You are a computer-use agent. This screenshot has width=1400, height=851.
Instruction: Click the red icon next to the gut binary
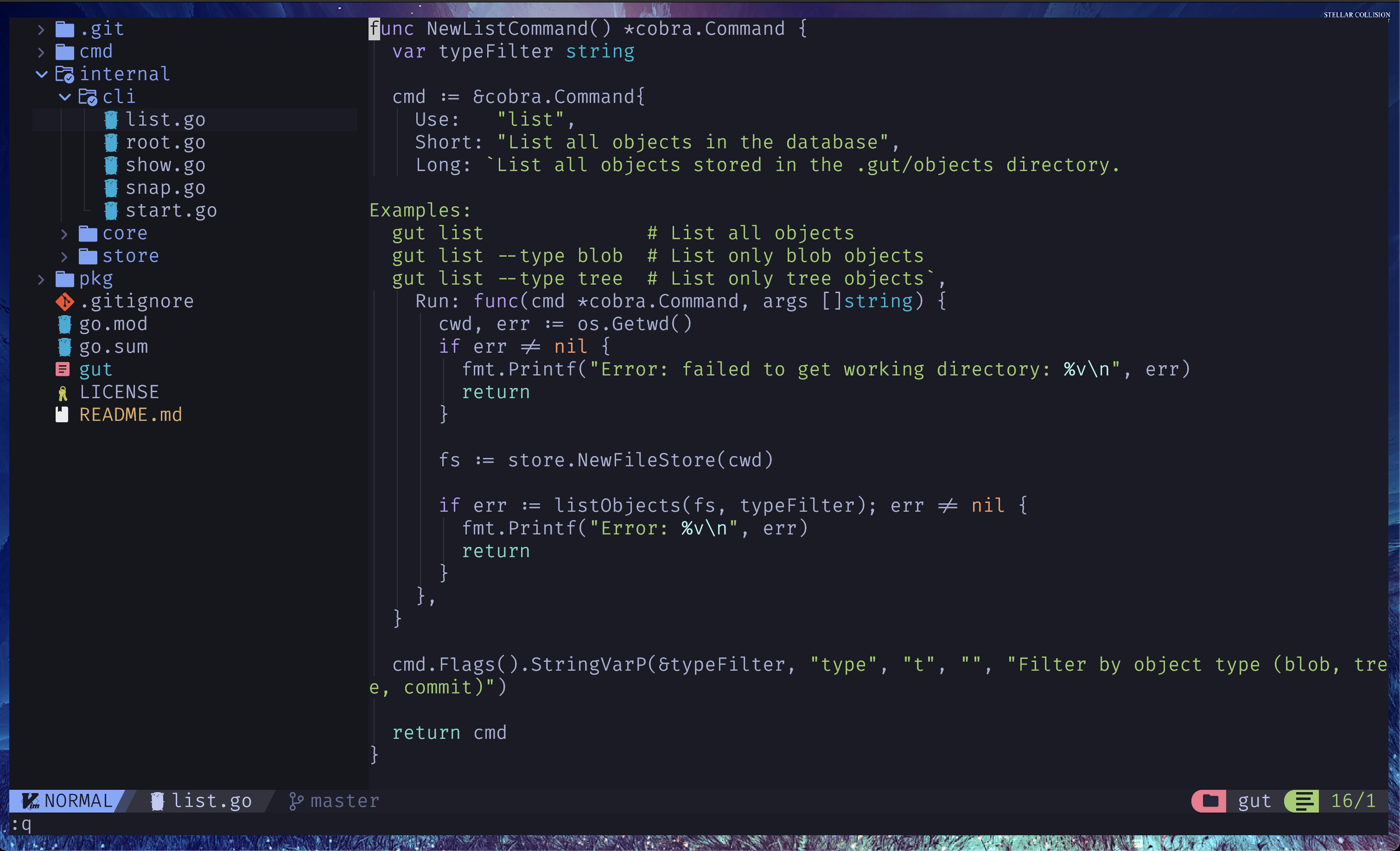63,369
